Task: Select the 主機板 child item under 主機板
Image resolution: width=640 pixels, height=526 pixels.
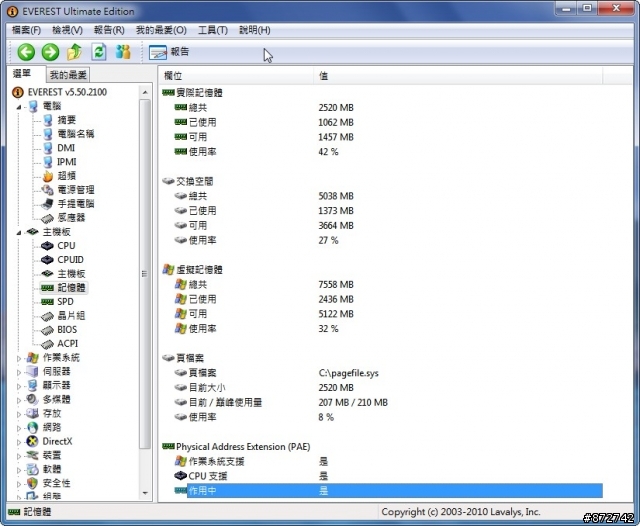Action: [71, 274]
